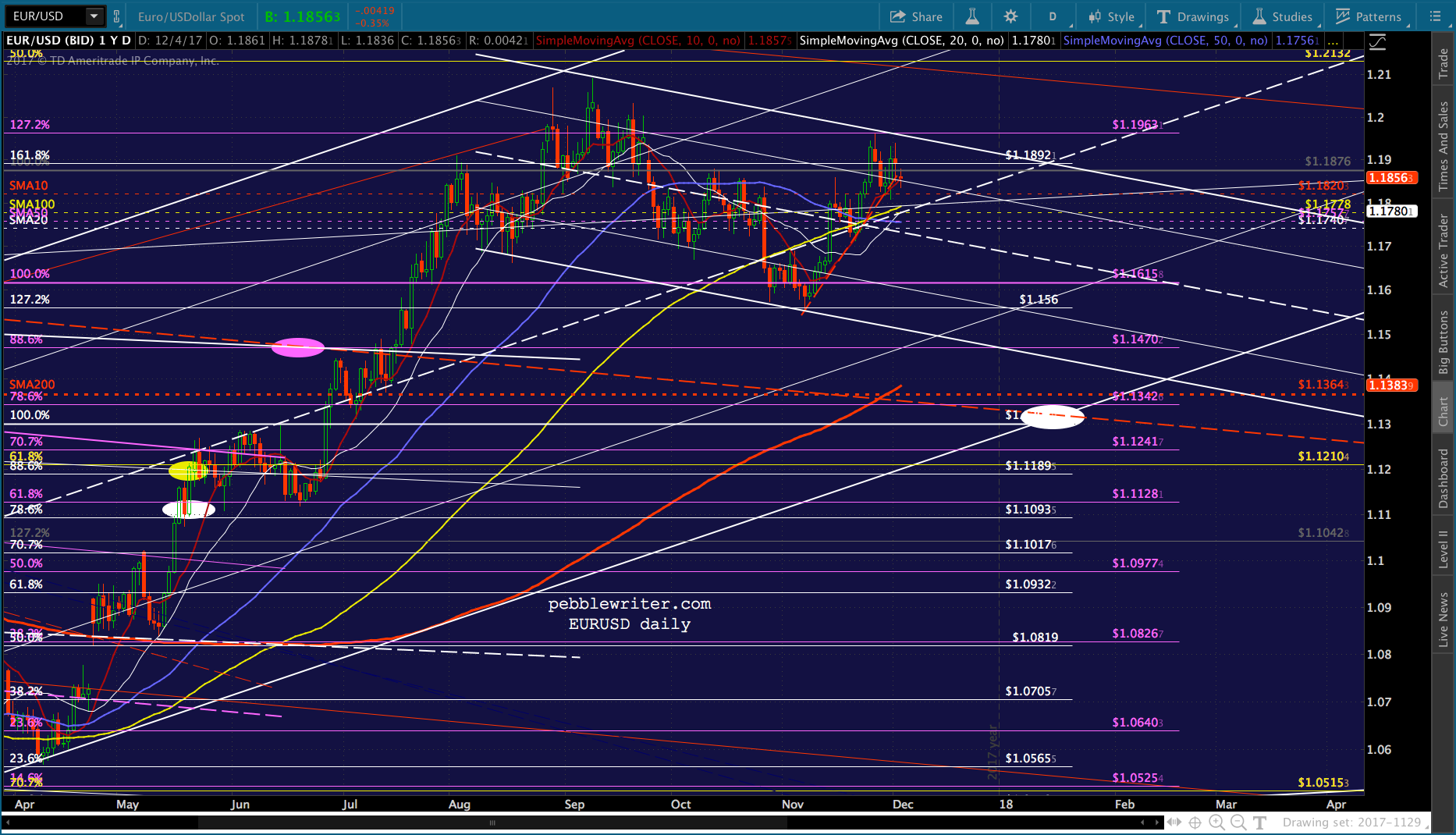The height and width of the screenshot is (835, 1456).
Task: Click the horizontal time scrollbar thumb
Action: coord(492,823)
